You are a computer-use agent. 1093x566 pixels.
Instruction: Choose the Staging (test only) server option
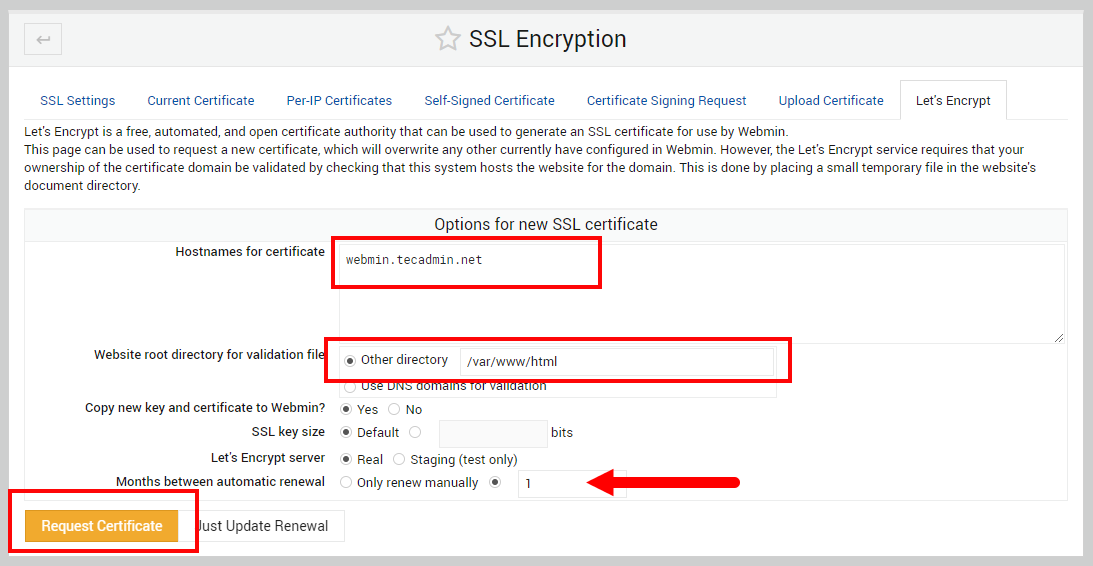tap(399, 459)
